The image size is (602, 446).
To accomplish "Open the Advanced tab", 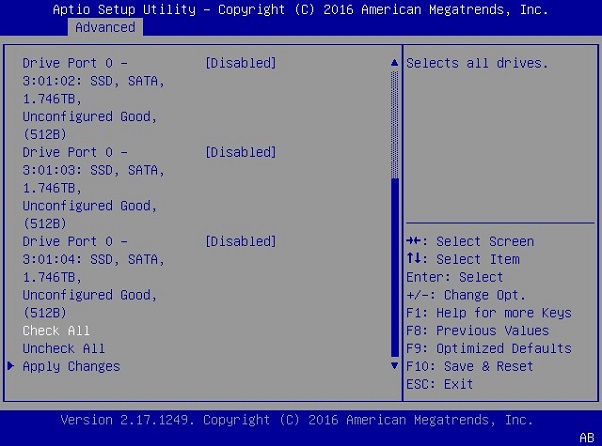I will (x=105, y=27).
